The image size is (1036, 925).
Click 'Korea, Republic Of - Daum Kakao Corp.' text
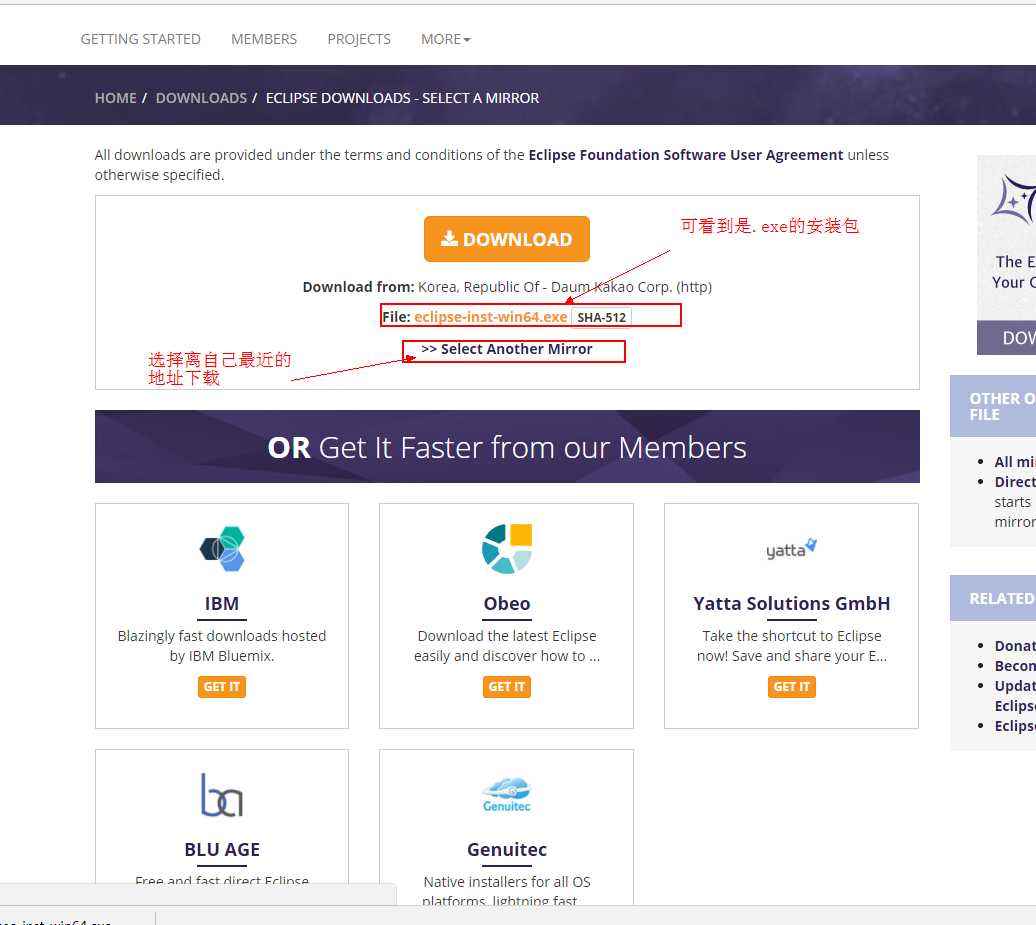(545, 287)
